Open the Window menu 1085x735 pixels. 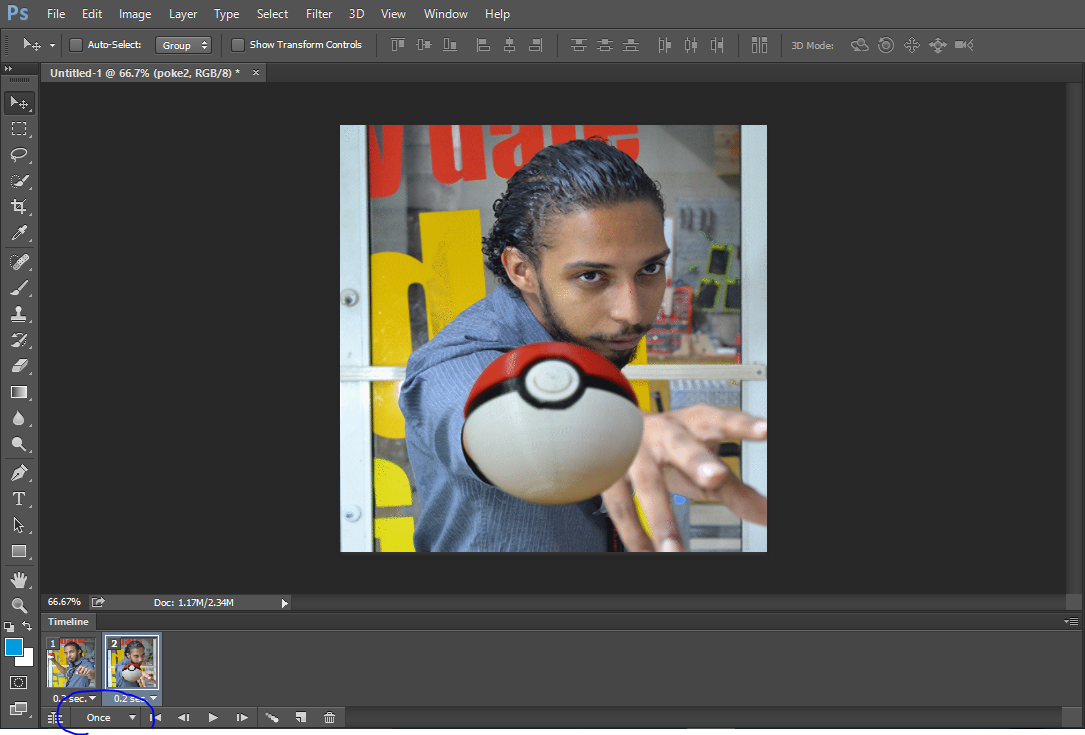click(x=446, y=14)
